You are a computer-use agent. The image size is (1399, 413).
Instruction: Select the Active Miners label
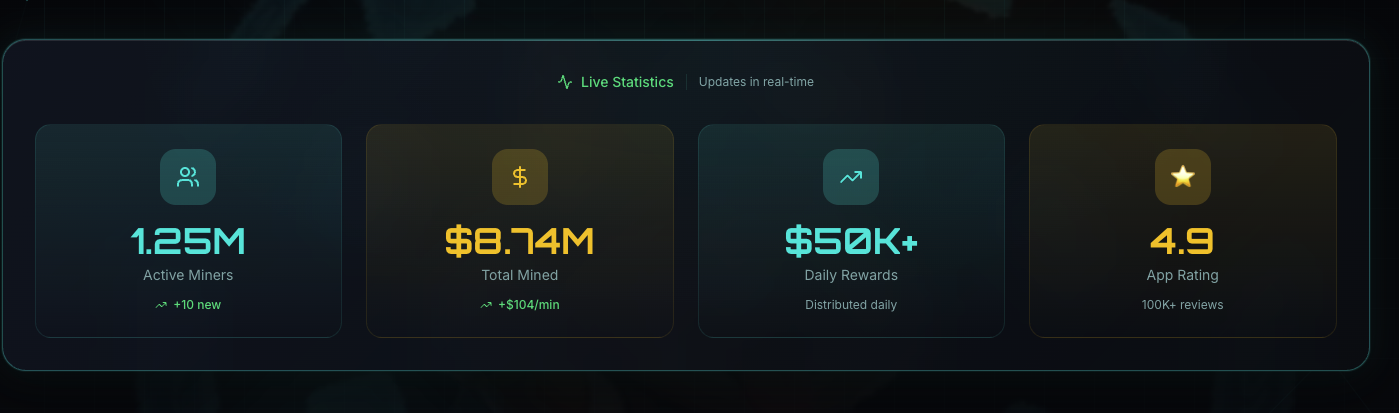click(x=188, y=275)
